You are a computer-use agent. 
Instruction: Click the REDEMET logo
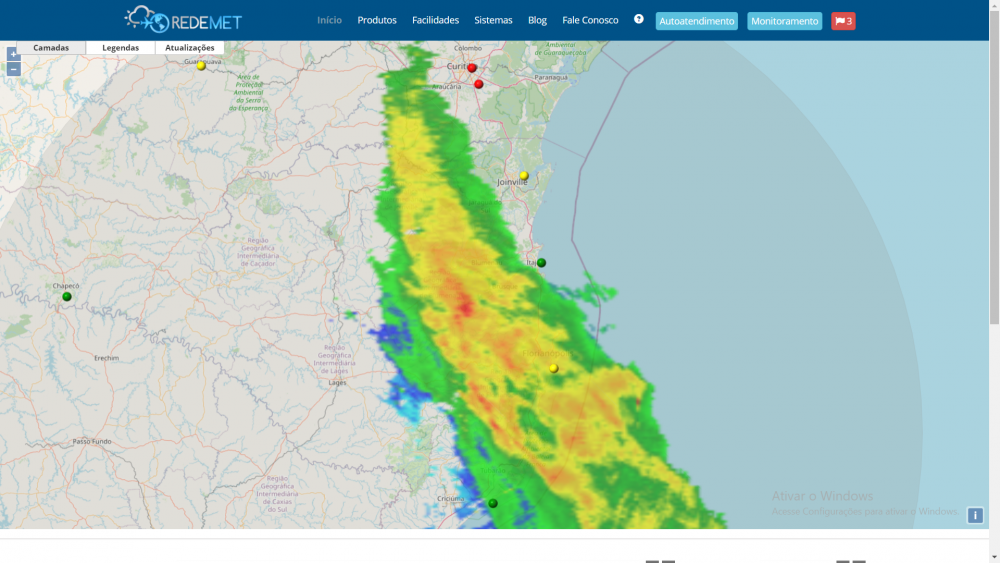point(183,19)
